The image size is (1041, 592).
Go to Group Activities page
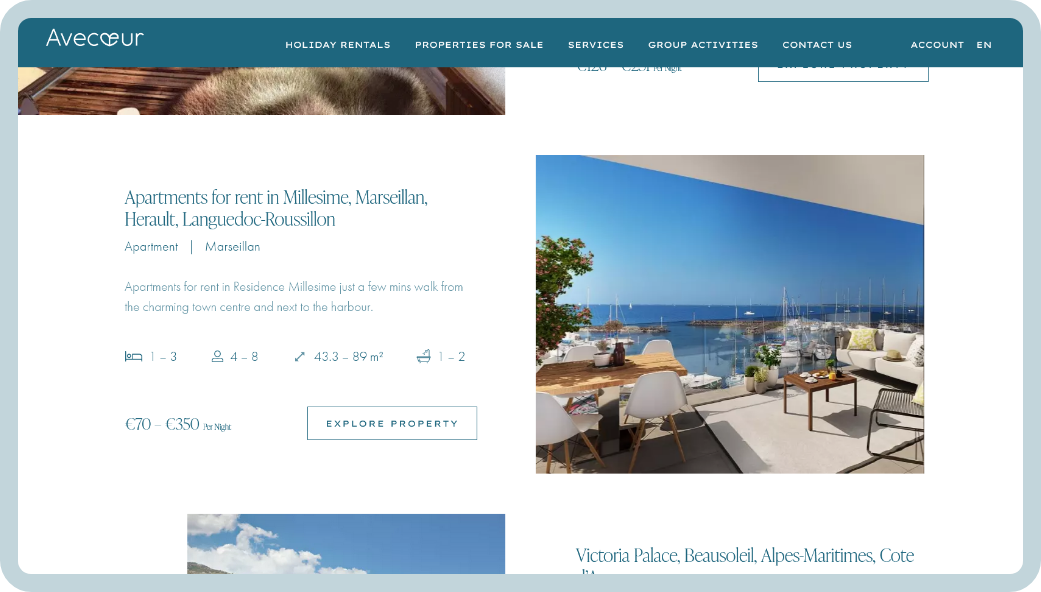703,45
